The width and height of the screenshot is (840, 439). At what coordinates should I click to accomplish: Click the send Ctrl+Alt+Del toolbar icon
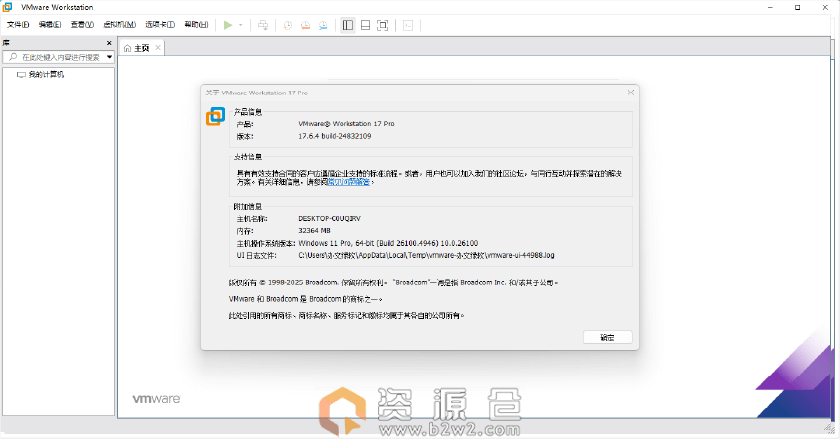click(x=263, y=24)
